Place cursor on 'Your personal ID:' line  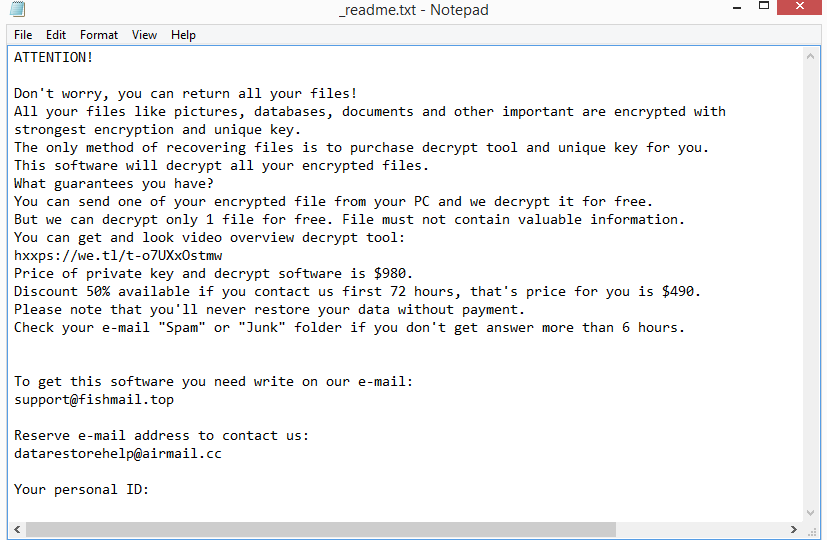point(82,490)
